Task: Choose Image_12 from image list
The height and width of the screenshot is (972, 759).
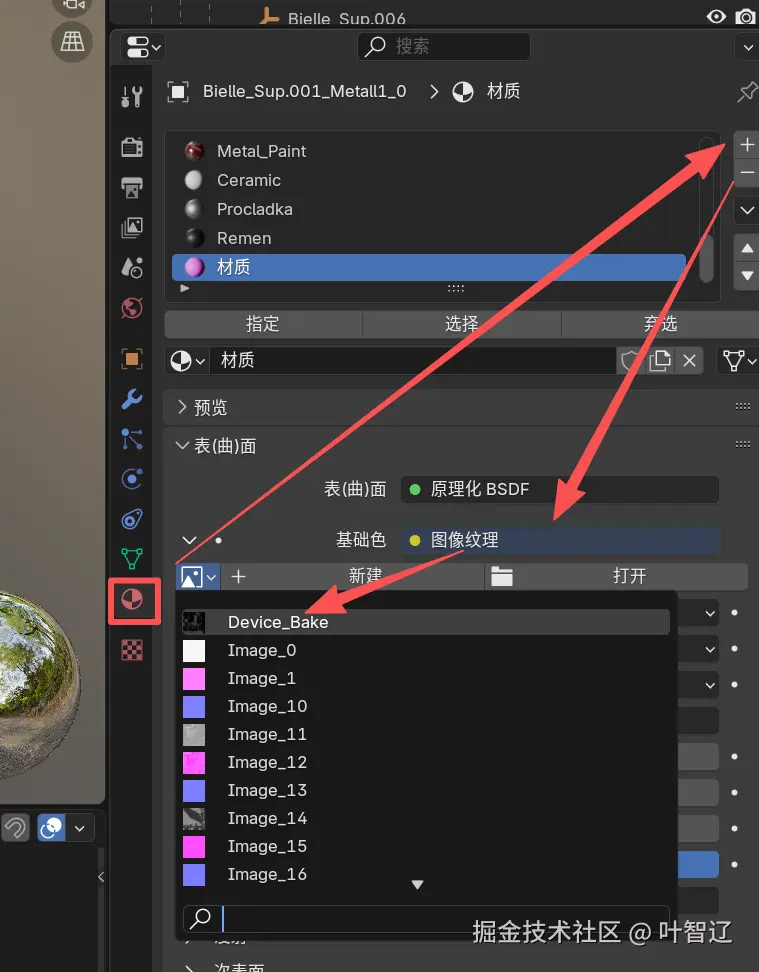Action: click(425, 762)
